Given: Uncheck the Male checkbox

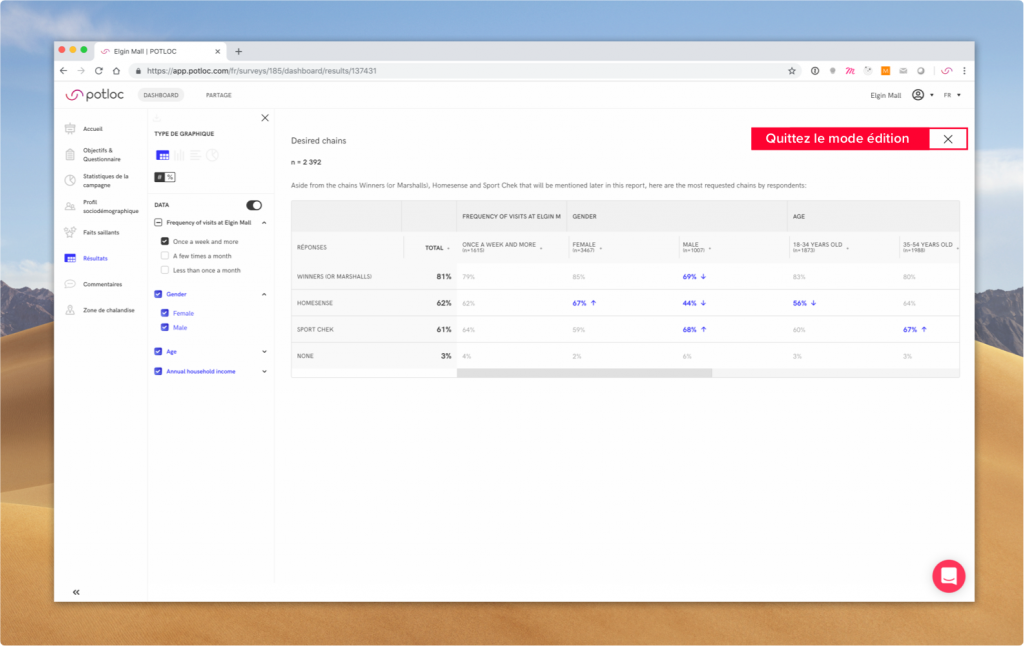Looking at the screenshot, I should [165, 327].
